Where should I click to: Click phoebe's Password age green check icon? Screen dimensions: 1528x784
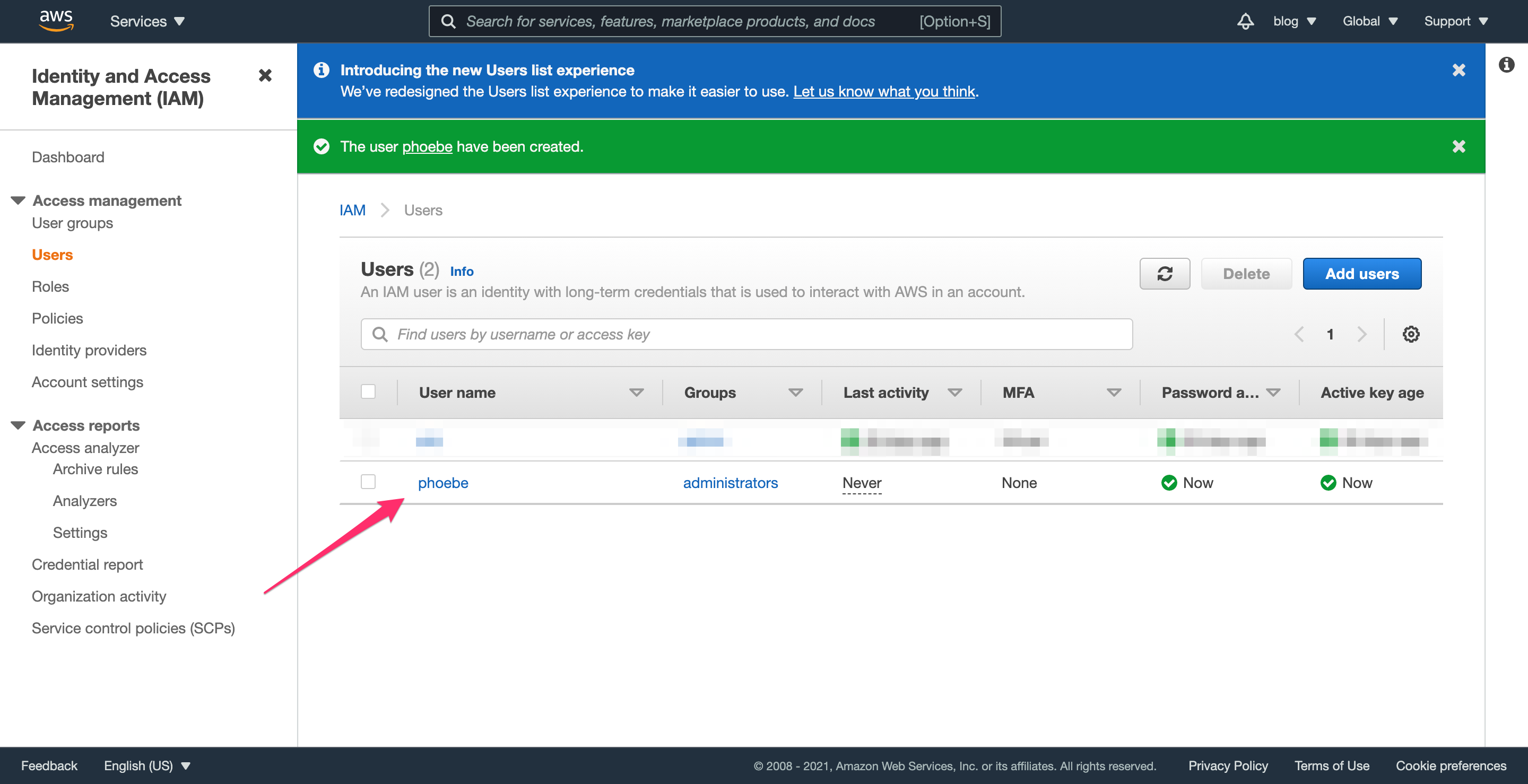pyautogui.click(x=1168, y=483)
